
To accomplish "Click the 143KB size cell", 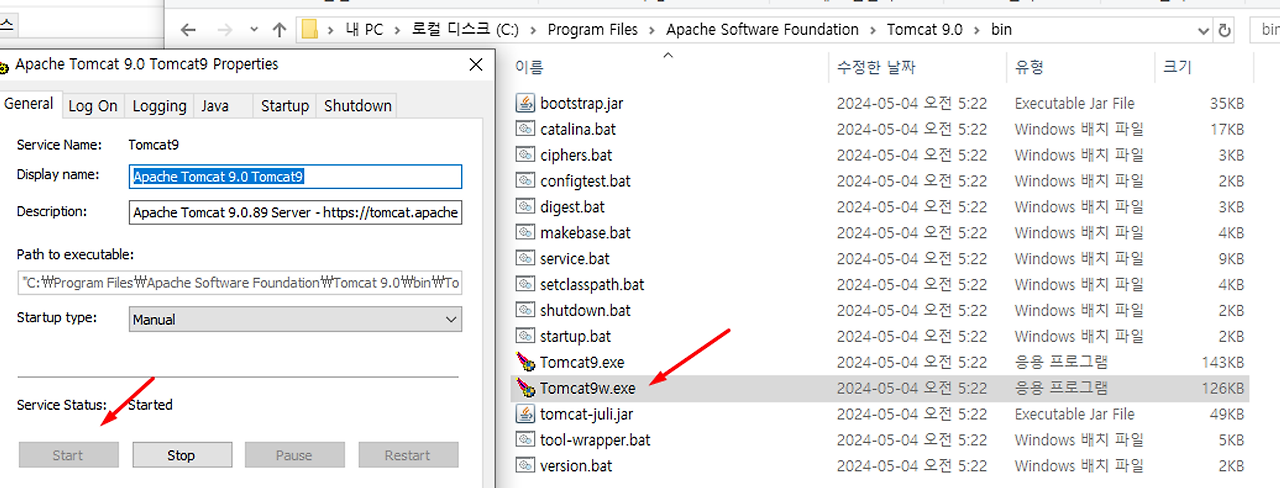I will (1224, 362).
